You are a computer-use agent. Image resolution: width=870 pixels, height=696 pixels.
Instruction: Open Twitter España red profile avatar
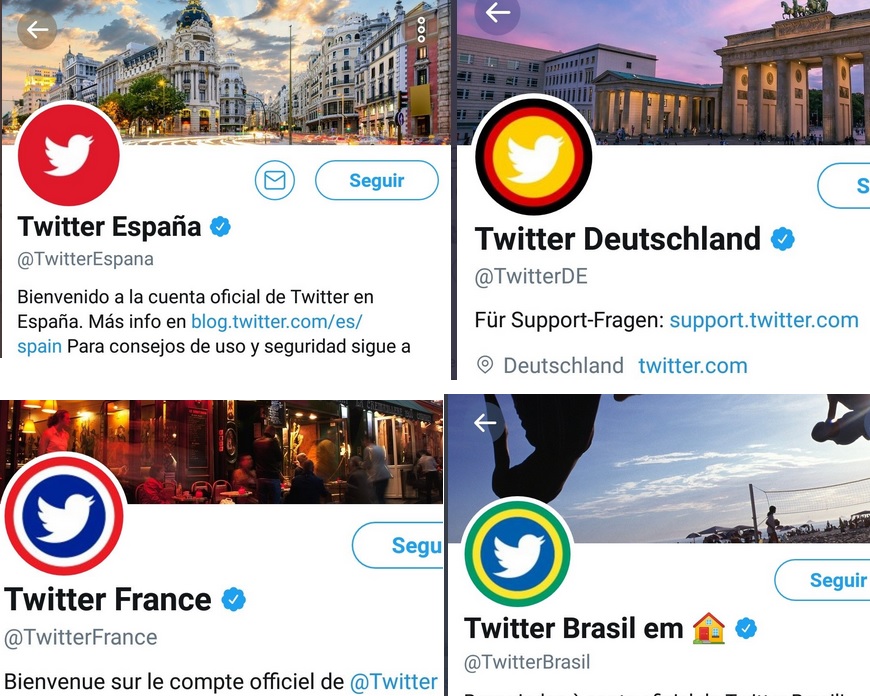69,154
